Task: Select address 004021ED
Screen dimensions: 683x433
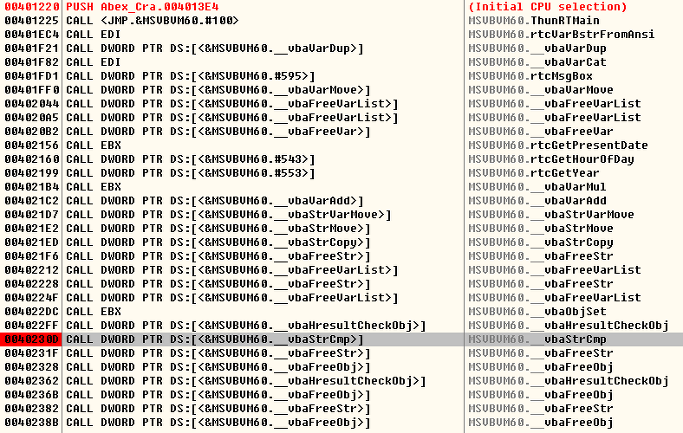Action: pyautogui.click(x=32, y=243)
